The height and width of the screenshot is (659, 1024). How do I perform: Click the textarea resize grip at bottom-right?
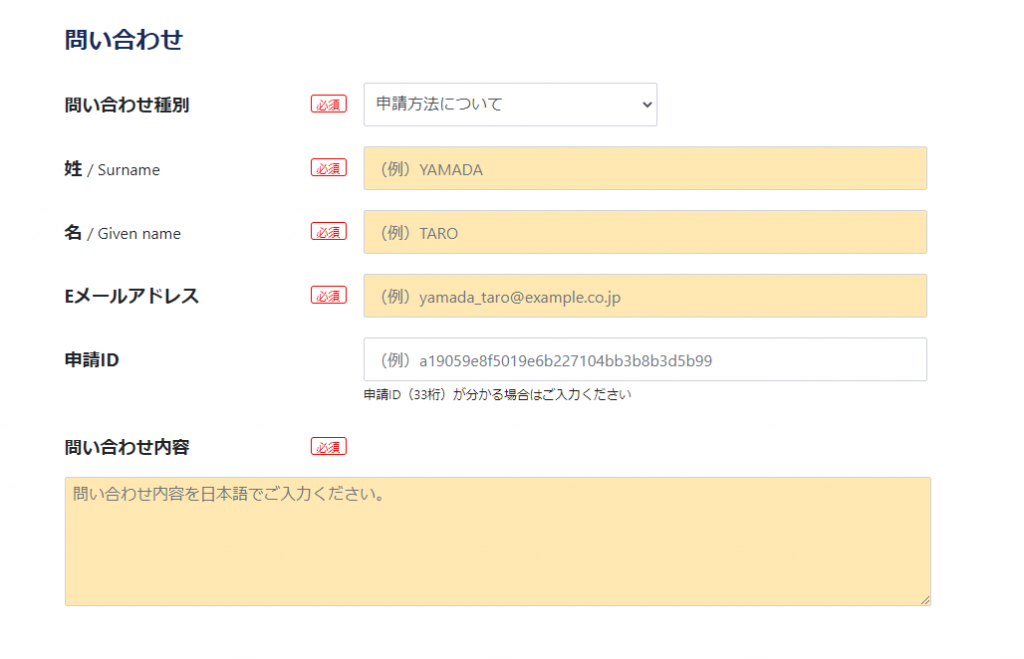click(x=922, y=600)
